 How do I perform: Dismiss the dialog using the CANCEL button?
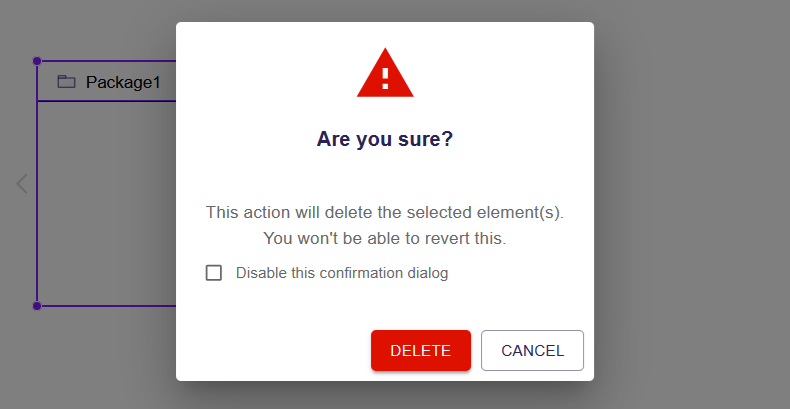tap(532, 351)
